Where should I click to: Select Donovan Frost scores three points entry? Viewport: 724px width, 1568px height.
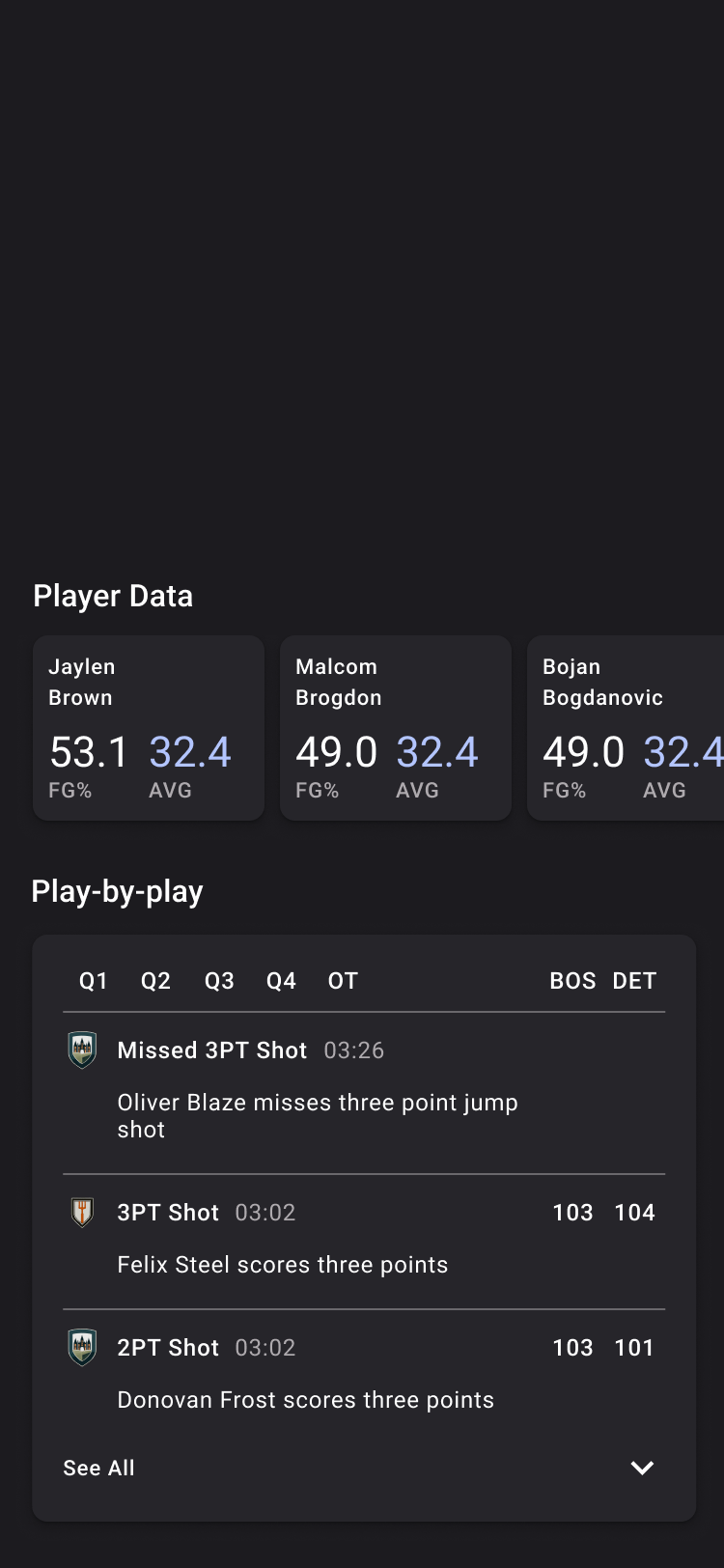(x=364, y=1375)
